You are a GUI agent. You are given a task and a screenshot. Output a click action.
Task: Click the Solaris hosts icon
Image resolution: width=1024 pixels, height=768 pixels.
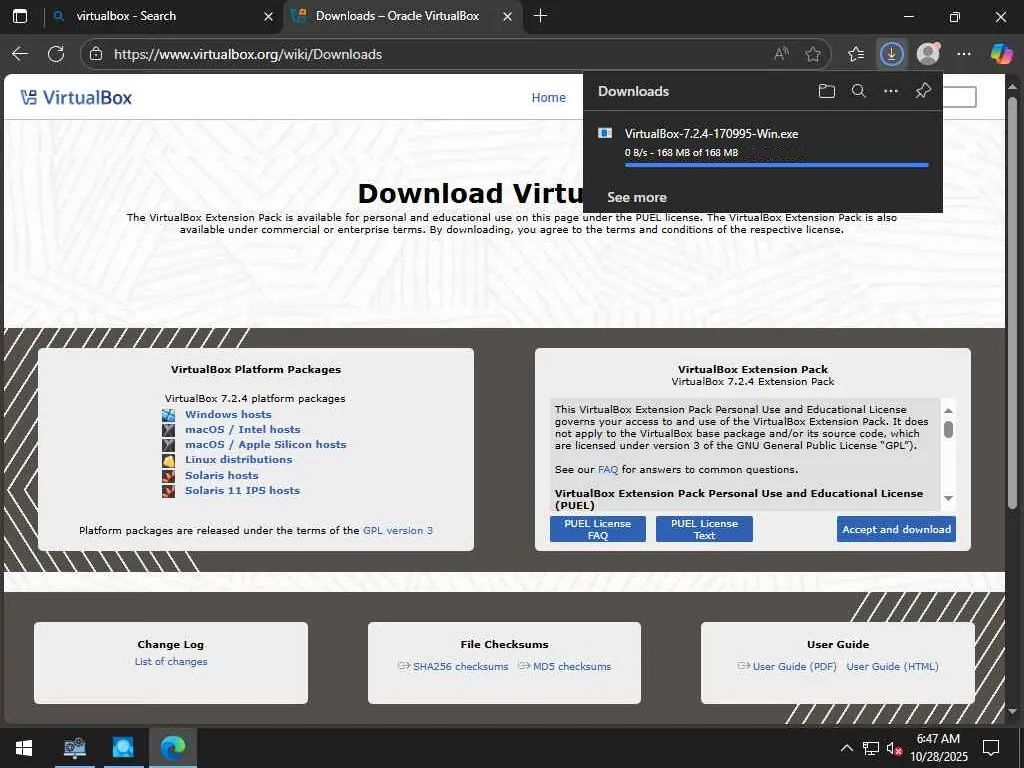pos(168,475)
